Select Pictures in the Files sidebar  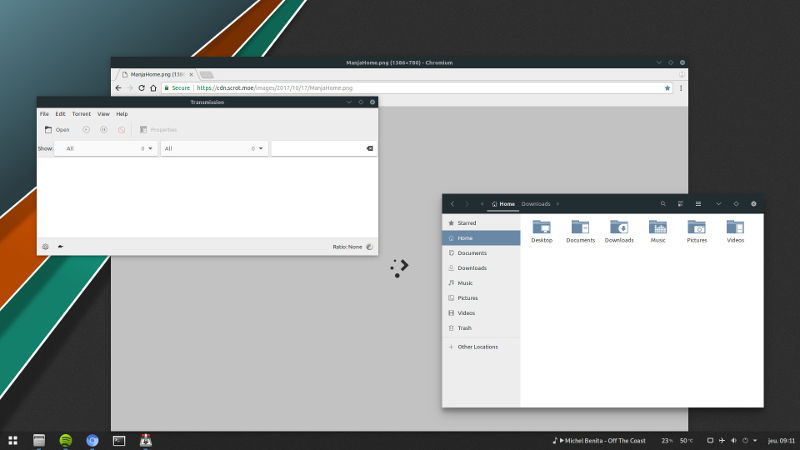tap(481, 298)
